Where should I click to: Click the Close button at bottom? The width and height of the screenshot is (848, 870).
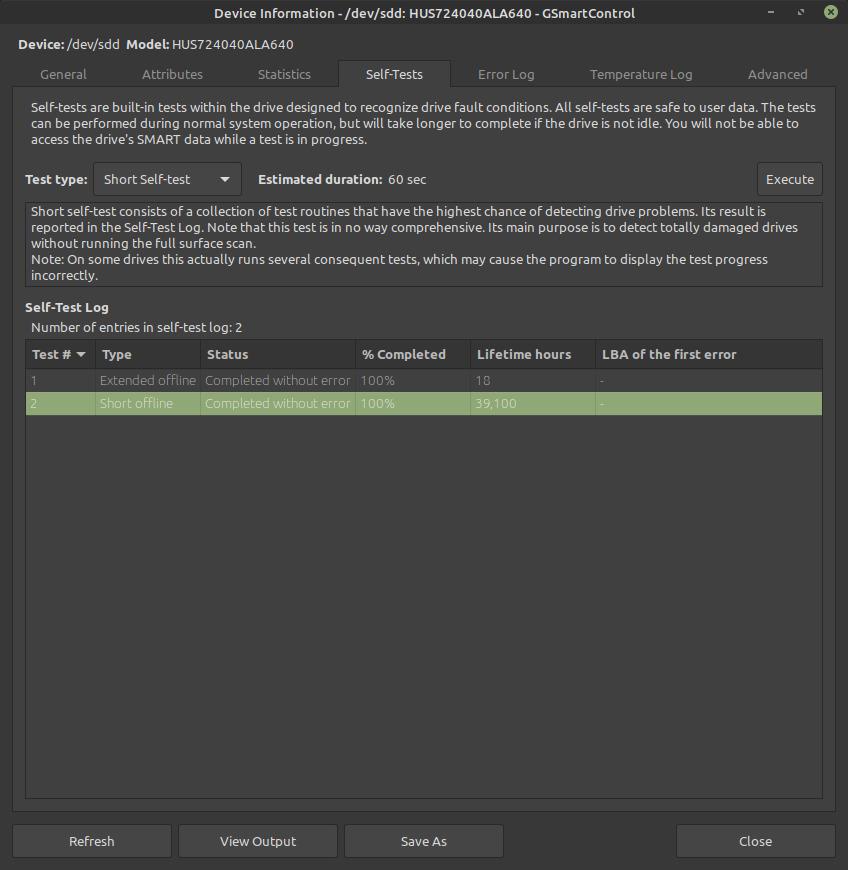pos(755,841)
